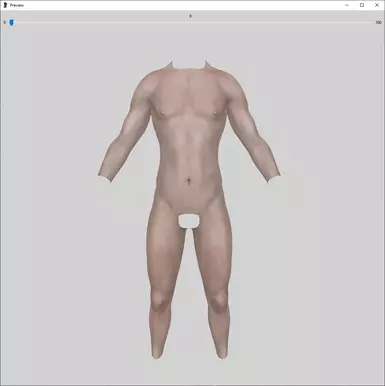Click the current slider value above the track
The image size is (385, 386).
[190, 16]
